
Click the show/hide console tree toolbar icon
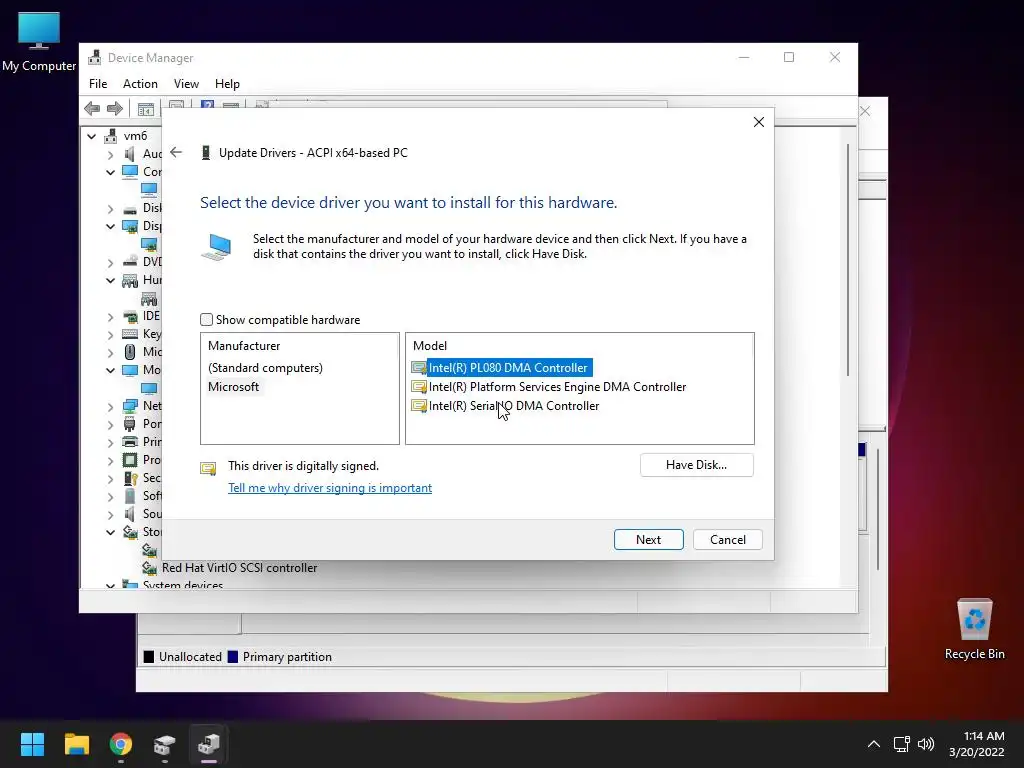point(146,108)
